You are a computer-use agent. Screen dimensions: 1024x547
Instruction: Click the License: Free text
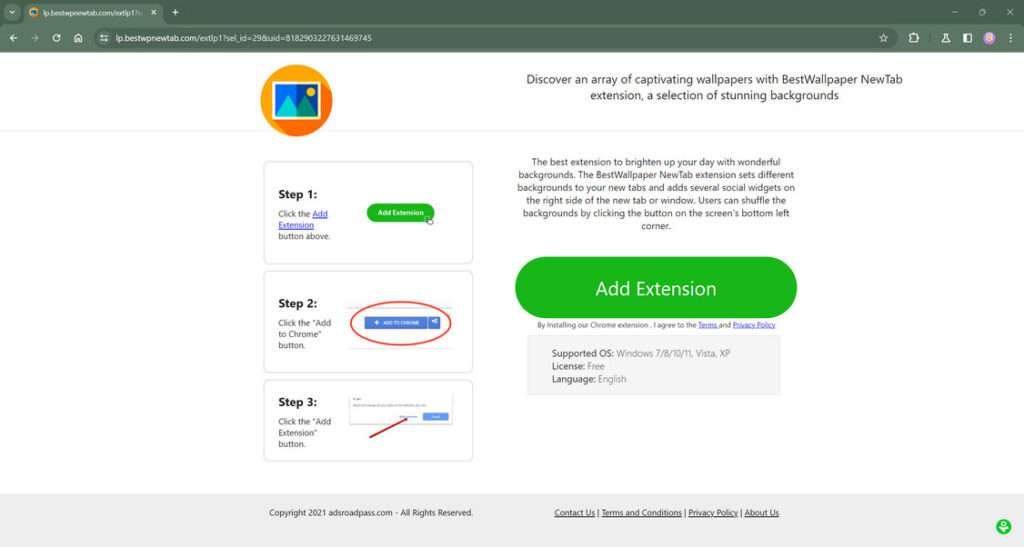tap(578, 366)
